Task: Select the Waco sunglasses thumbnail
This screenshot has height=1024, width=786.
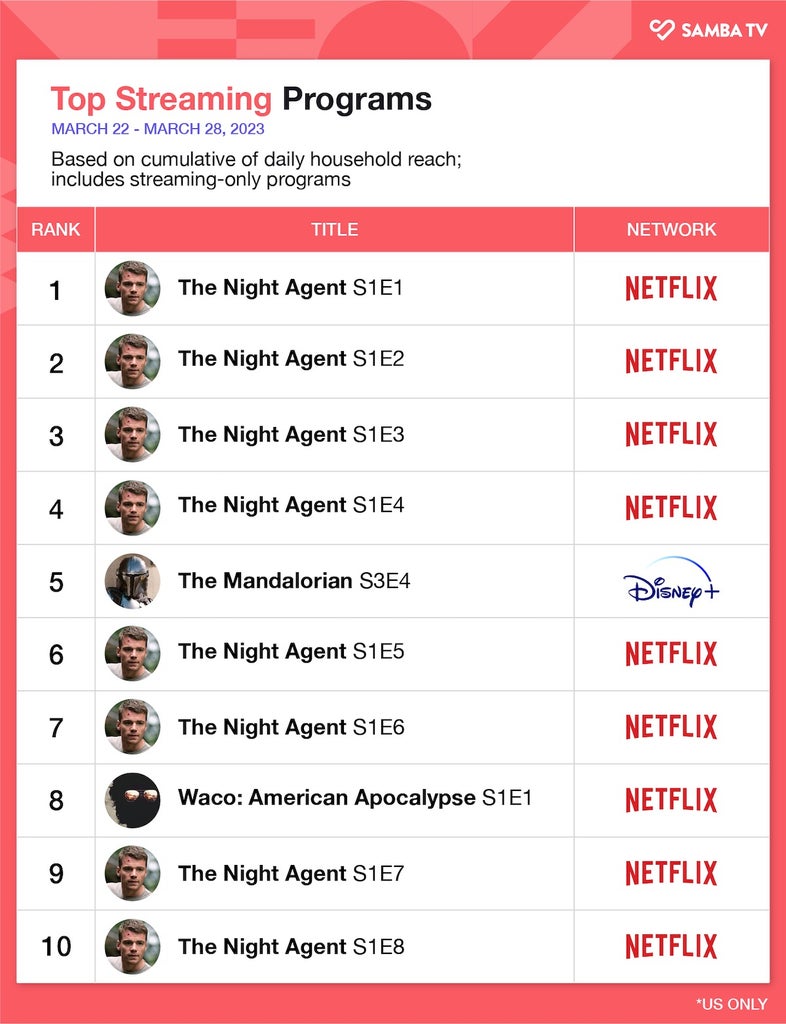Action: (x=133, y=800)
